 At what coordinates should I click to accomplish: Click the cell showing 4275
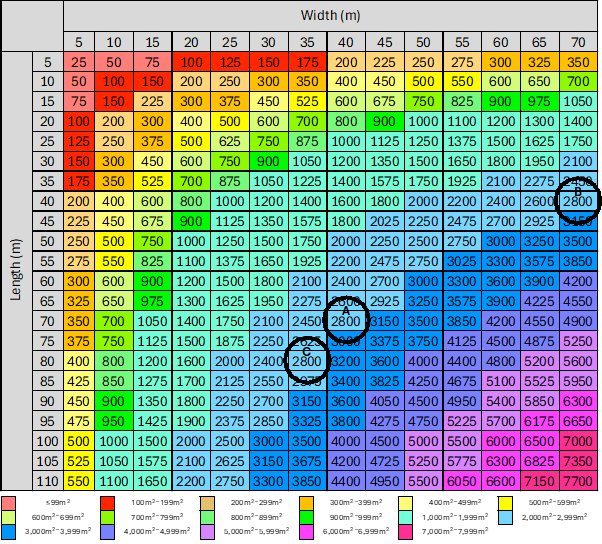(385, 421)
